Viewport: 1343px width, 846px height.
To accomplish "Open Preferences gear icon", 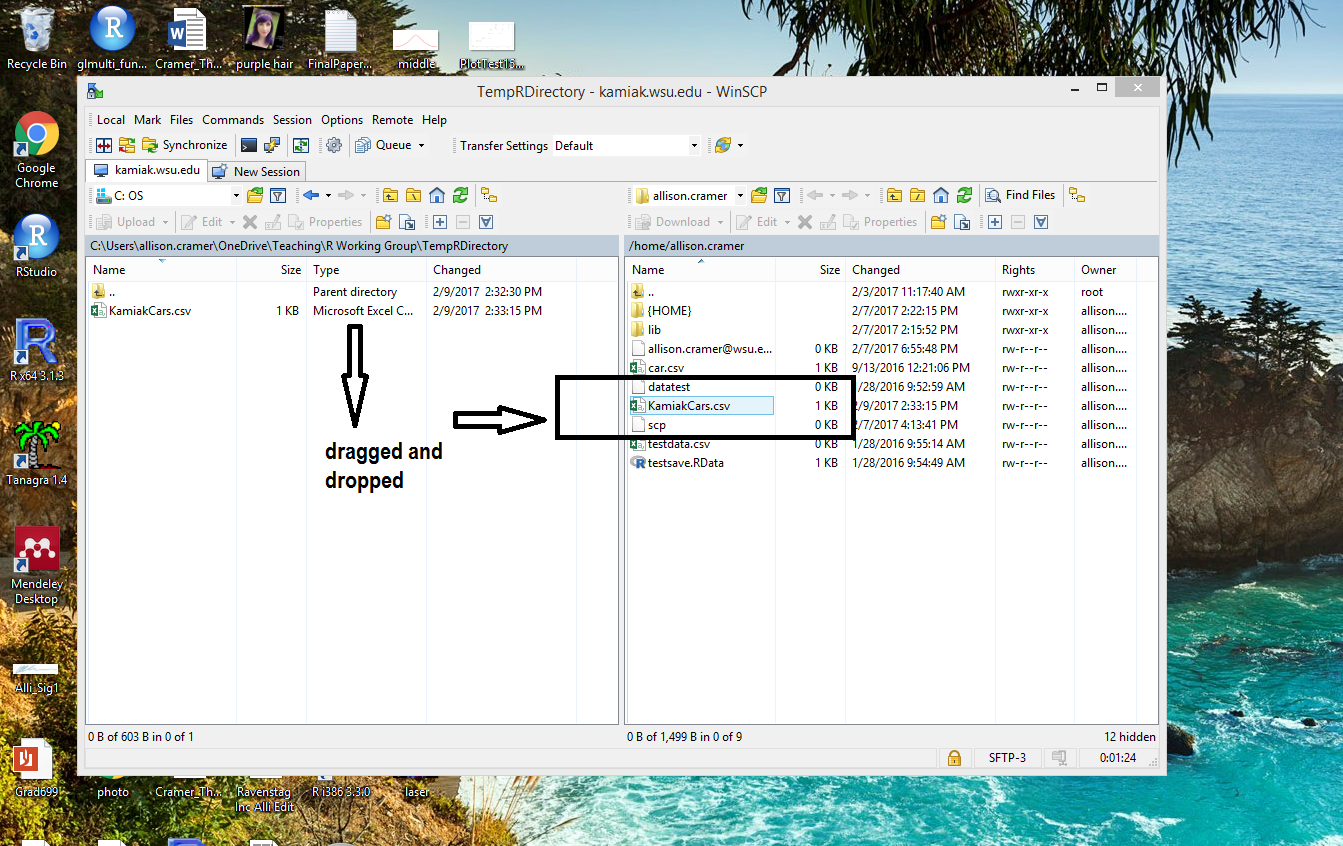I will pos(334,145).
